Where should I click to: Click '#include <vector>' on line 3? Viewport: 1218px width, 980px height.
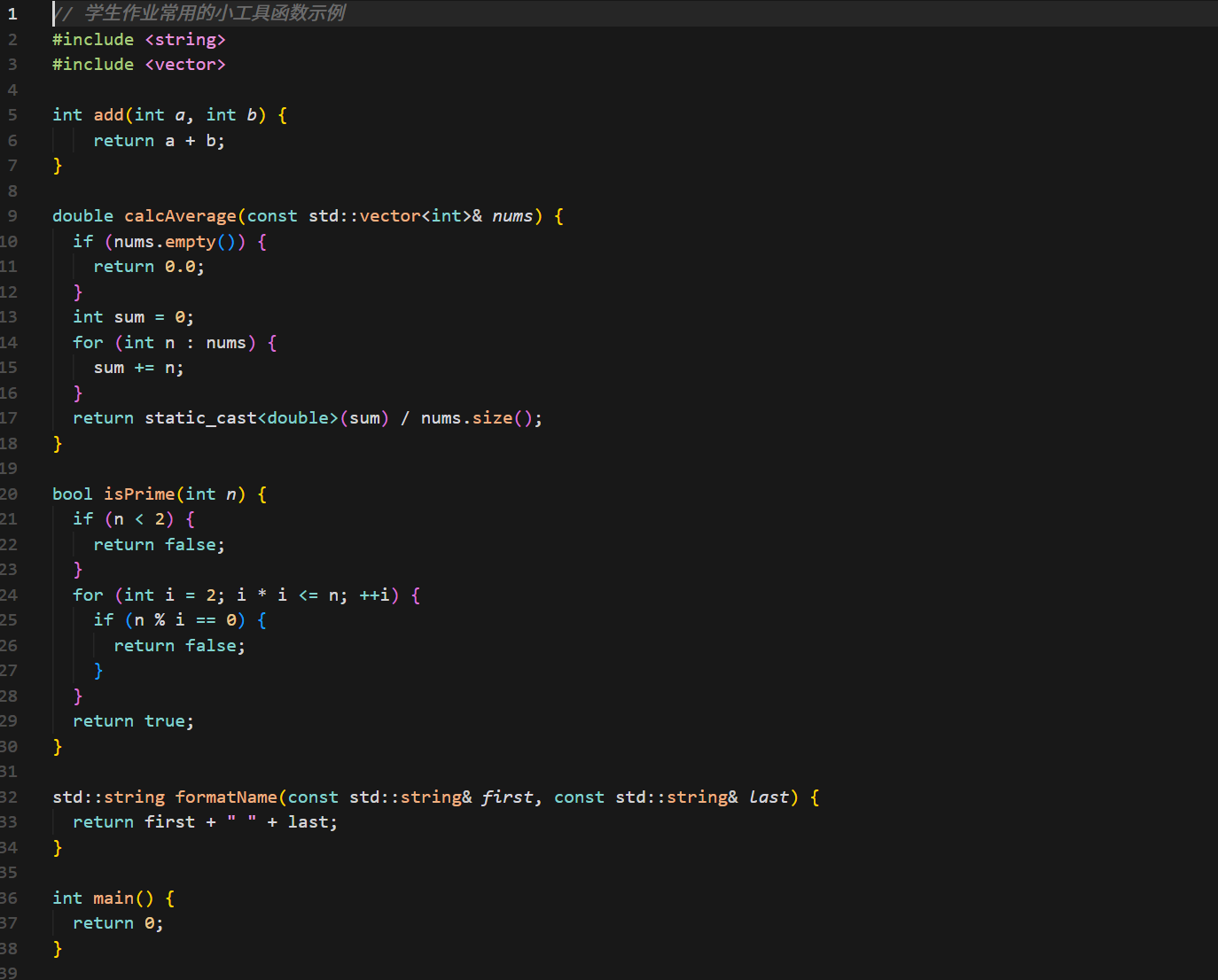click(139, 65)
